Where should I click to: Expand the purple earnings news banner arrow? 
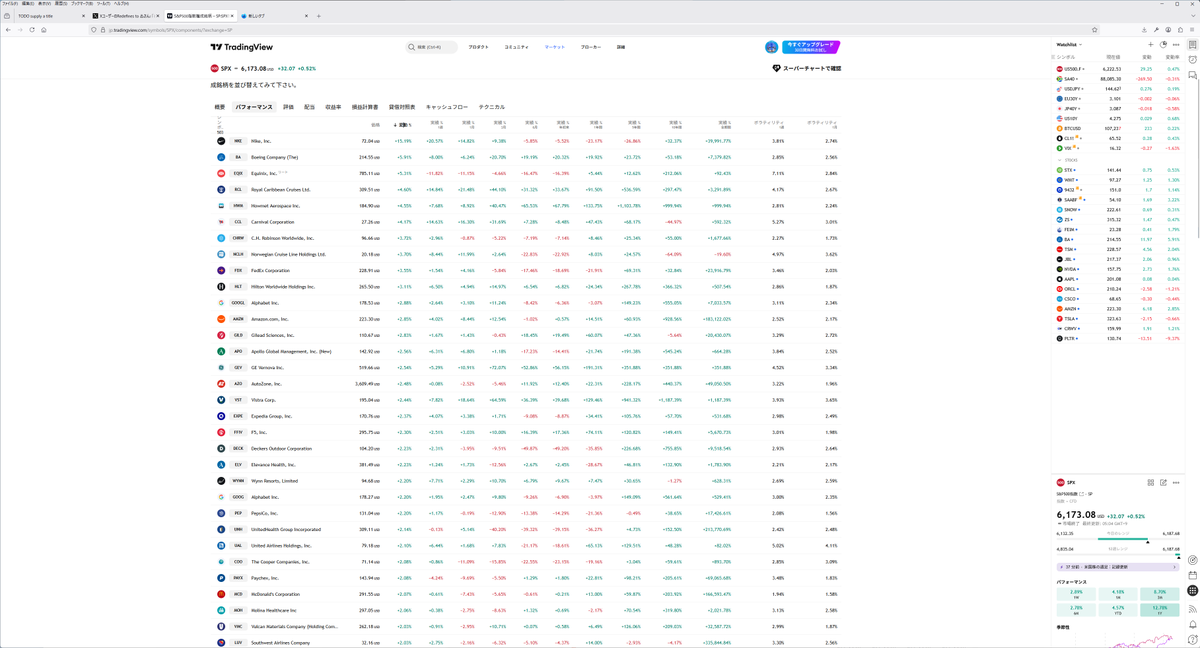(x=1175, y=566)
